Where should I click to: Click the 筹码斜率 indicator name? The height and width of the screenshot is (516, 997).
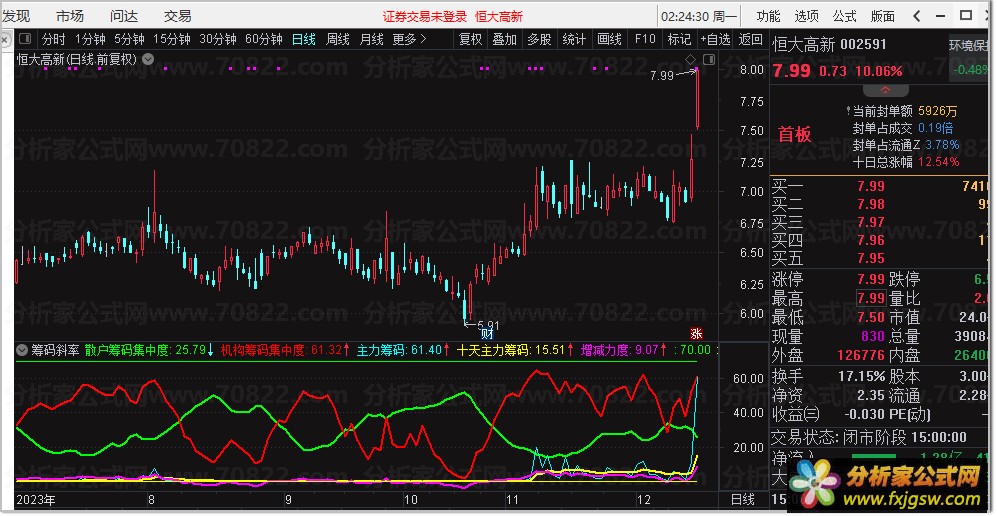[55, 350]
